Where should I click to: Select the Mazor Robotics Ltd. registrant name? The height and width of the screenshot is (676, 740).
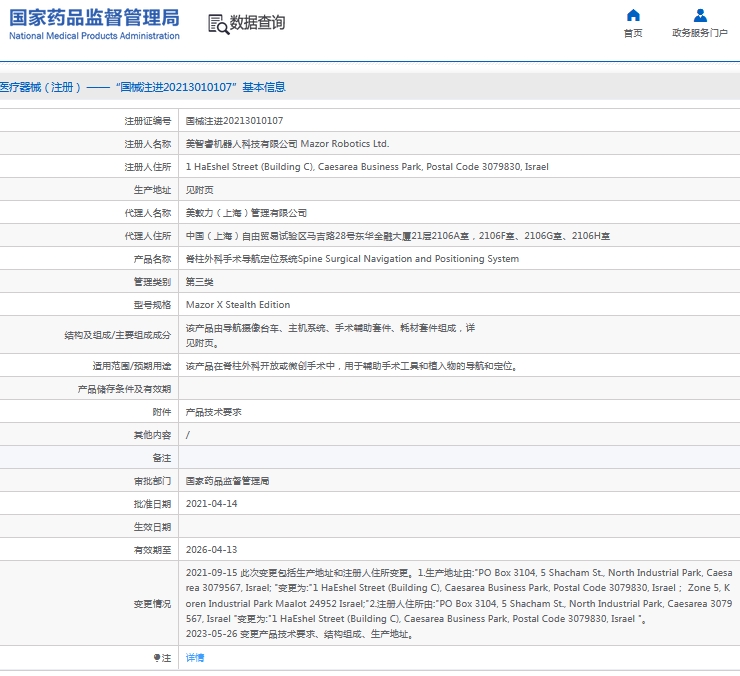click(x=287, y=144)
